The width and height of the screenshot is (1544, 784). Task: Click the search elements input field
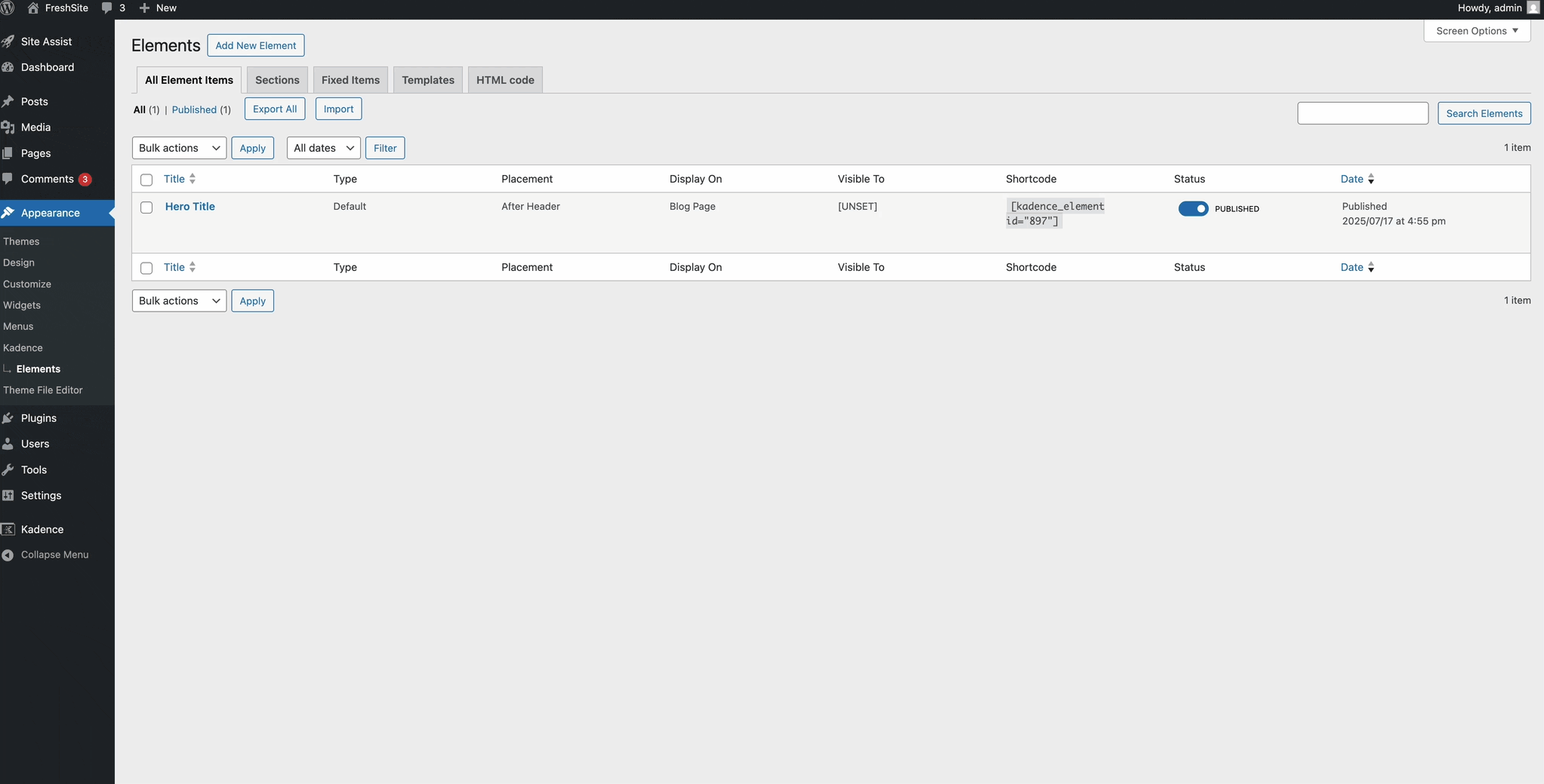(x=1362, y=113)
